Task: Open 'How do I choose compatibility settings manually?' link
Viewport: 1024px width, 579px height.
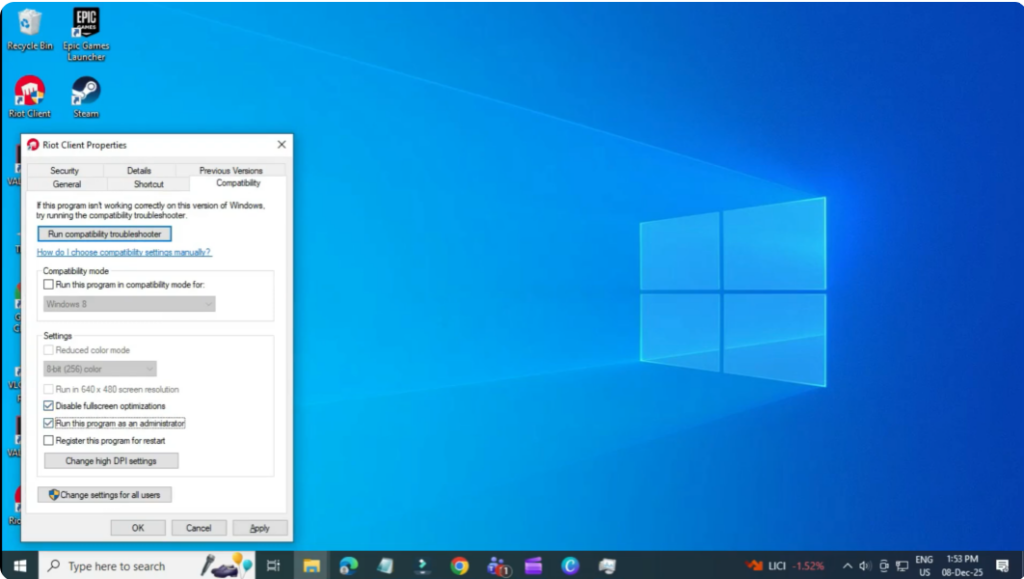Action: pos(124,253)
